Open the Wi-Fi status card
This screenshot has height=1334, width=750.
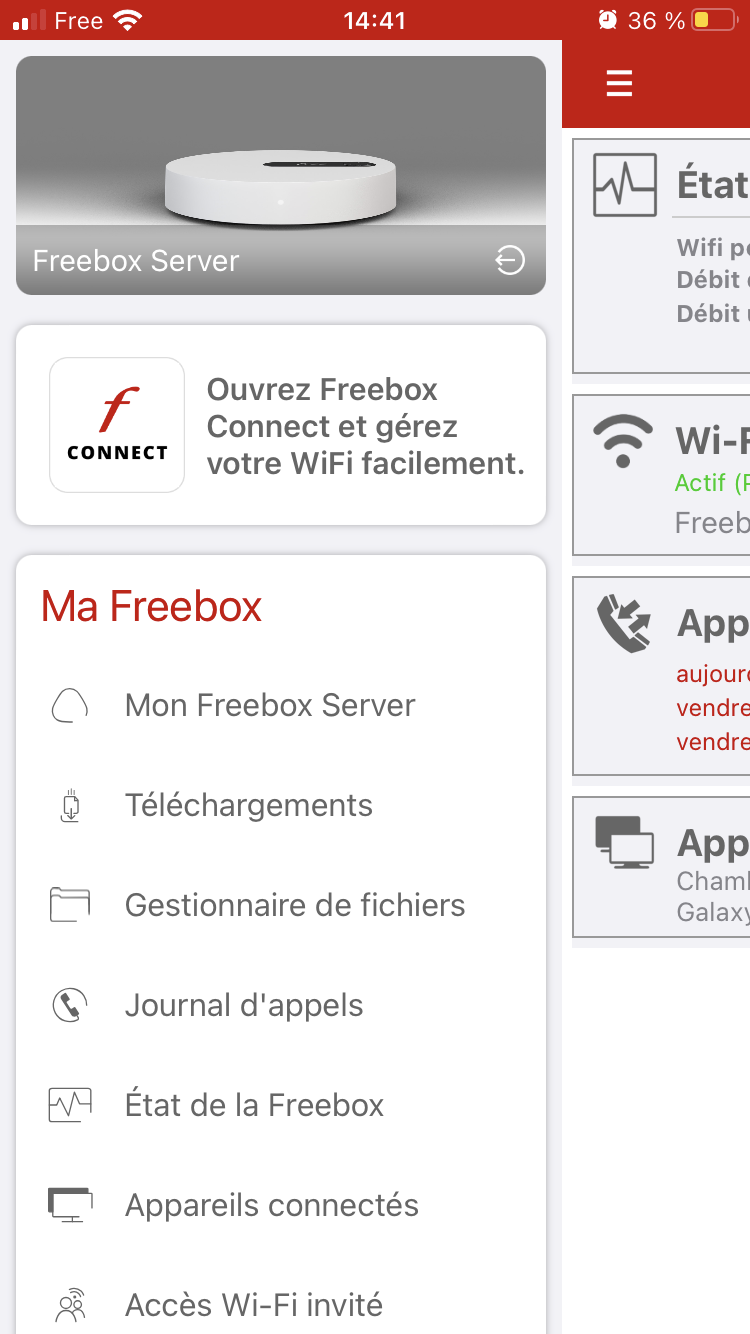pyautogui.click(x=662, y=475)
